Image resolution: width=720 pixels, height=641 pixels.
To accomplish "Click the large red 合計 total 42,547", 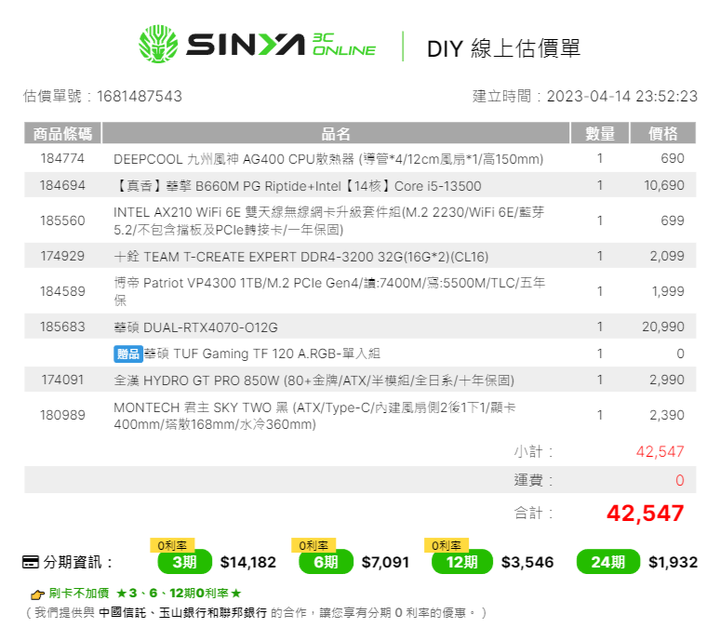I will 645,513.
